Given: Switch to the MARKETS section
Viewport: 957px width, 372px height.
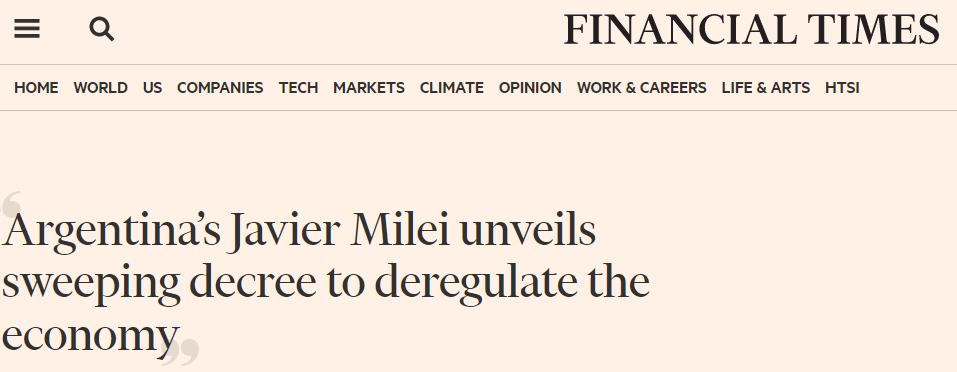Looking at the screenshot, I should pyautogui.click(x=369, y=88).
